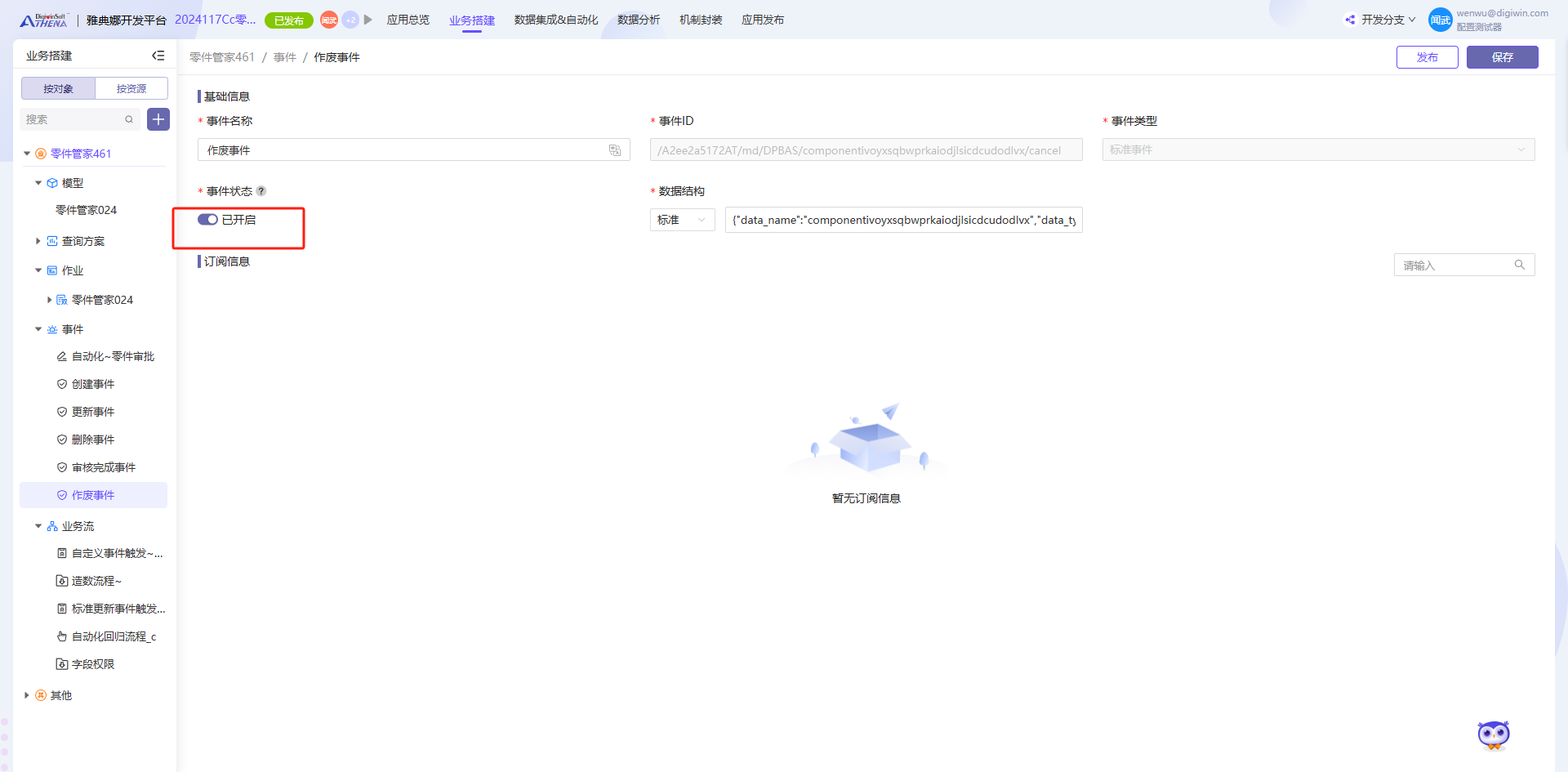Select 删除事件 in tree
Viewport: 1568px width, 772px height.
click(x=93, y=440)
